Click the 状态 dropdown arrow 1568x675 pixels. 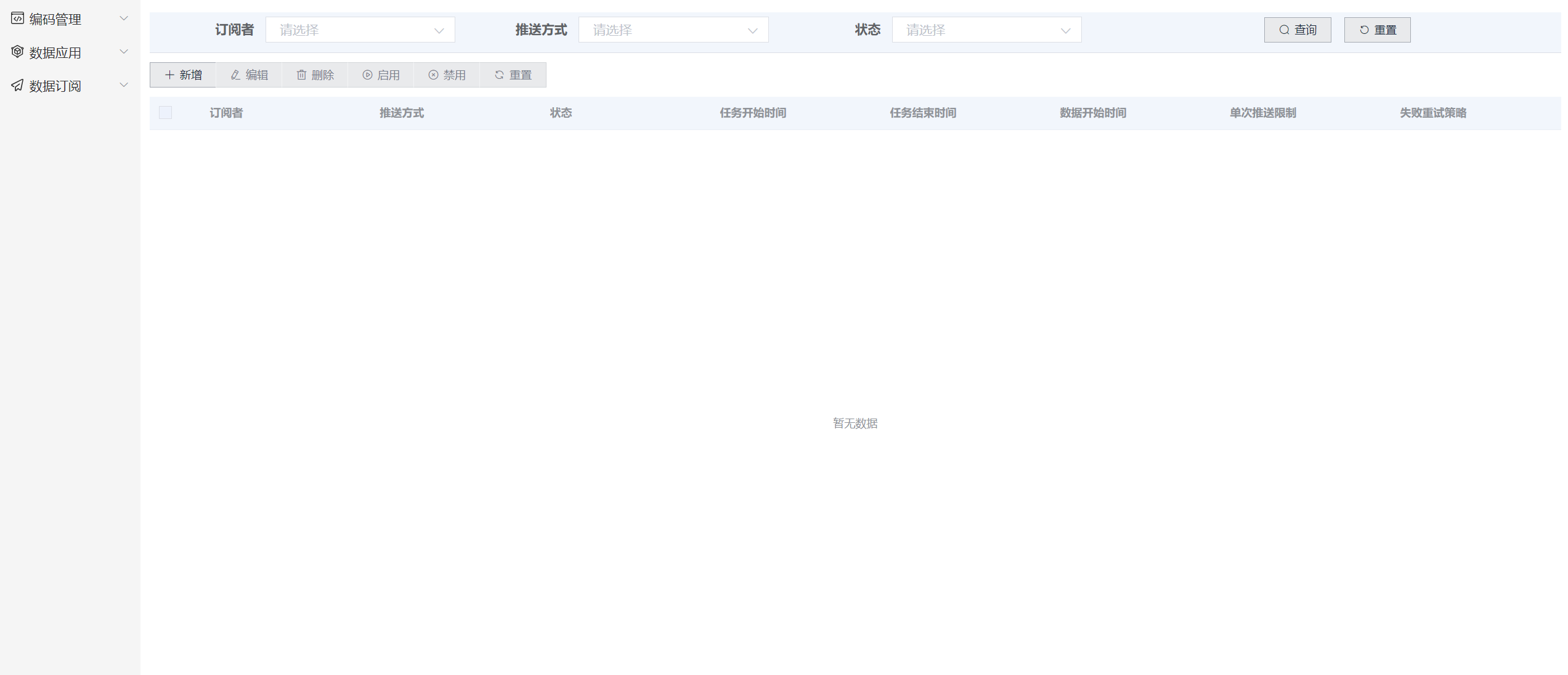pyautogui.click(x=1065, y=31)
